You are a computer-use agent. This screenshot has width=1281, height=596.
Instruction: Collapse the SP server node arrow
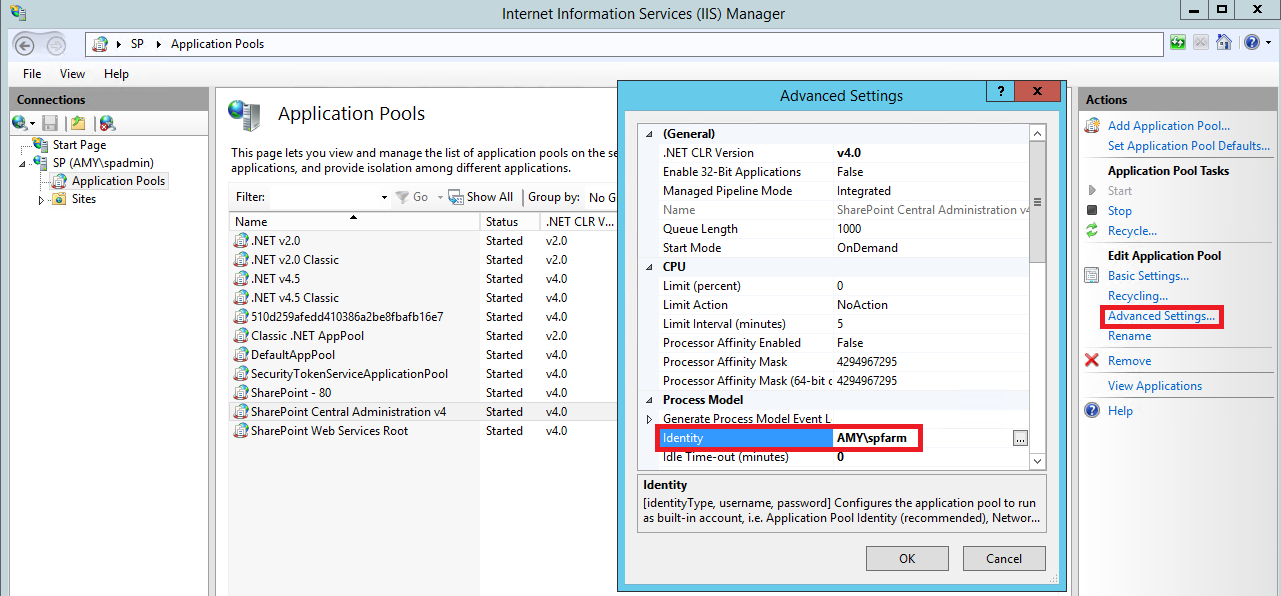(23, 163)
